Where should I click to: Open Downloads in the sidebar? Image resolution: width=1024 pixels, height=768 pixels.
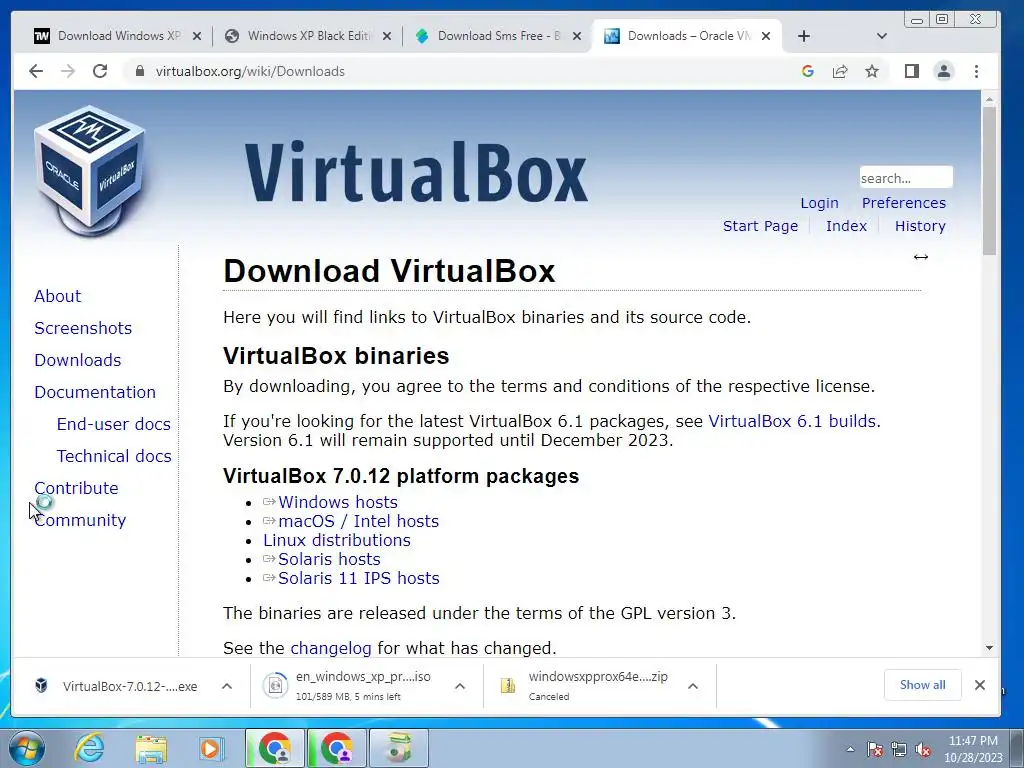(78, 360)
